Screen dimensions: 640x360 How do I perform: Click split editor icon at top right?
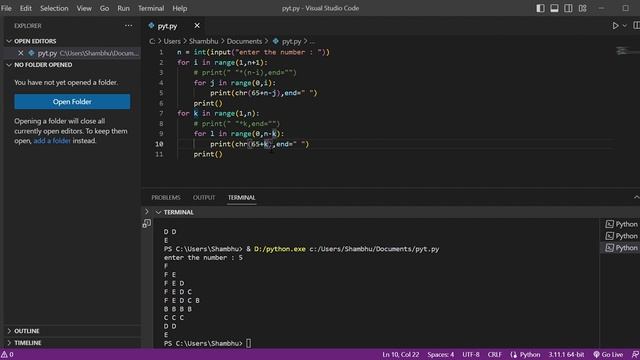(636, 26)
